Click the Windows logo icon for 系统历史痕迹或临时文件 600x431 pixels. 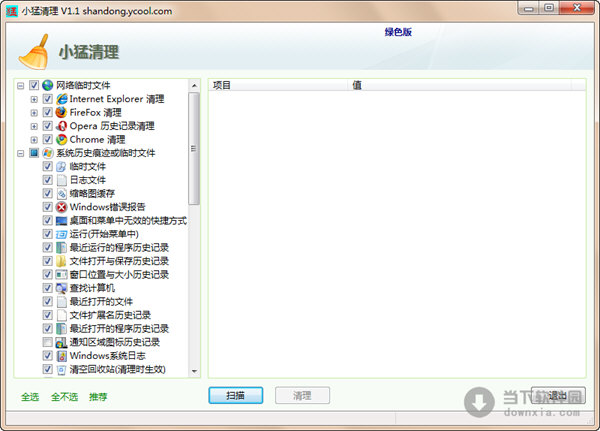pyautogui.click(x=47, y=153)
